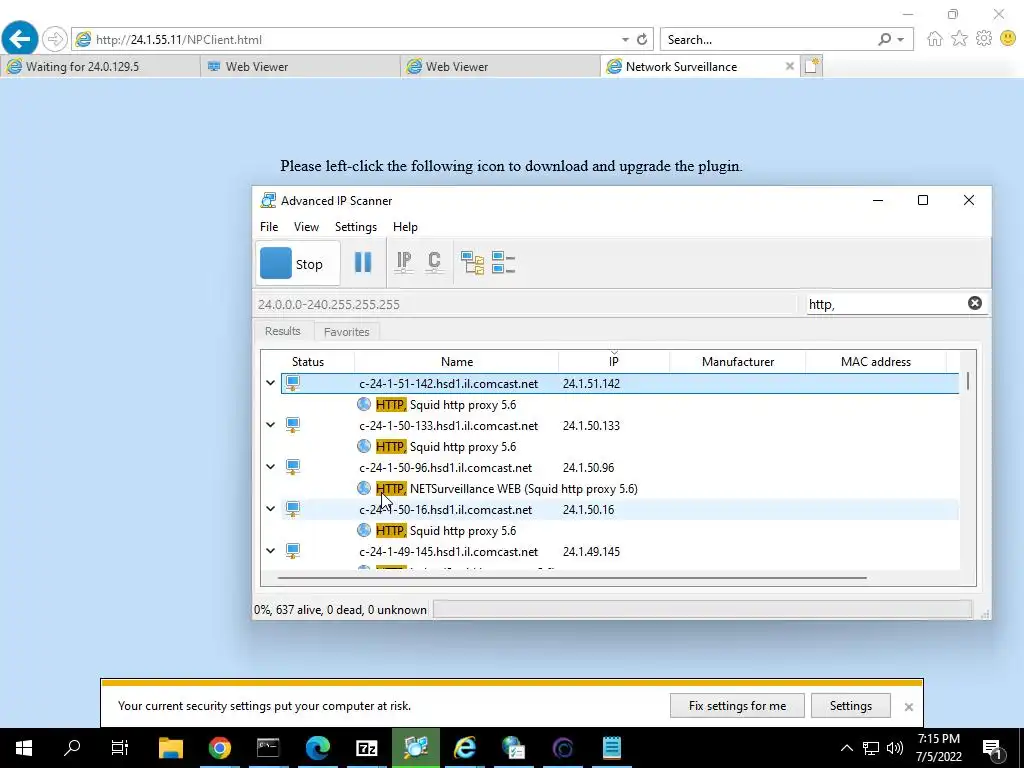This screenshot has width=1024, height=768.
Task: Collapse the 24.1.50.133 host row
Action: point(270,424)
